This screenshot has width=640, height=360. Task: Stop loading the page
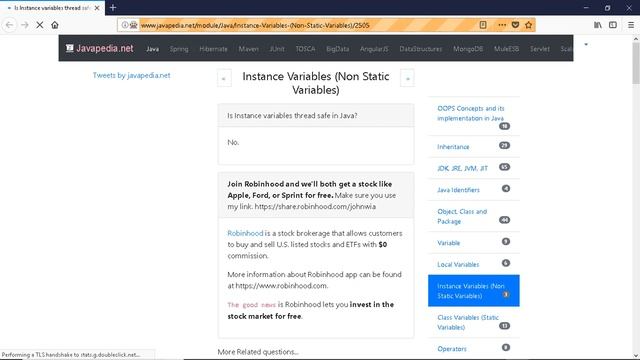point(40,25)
